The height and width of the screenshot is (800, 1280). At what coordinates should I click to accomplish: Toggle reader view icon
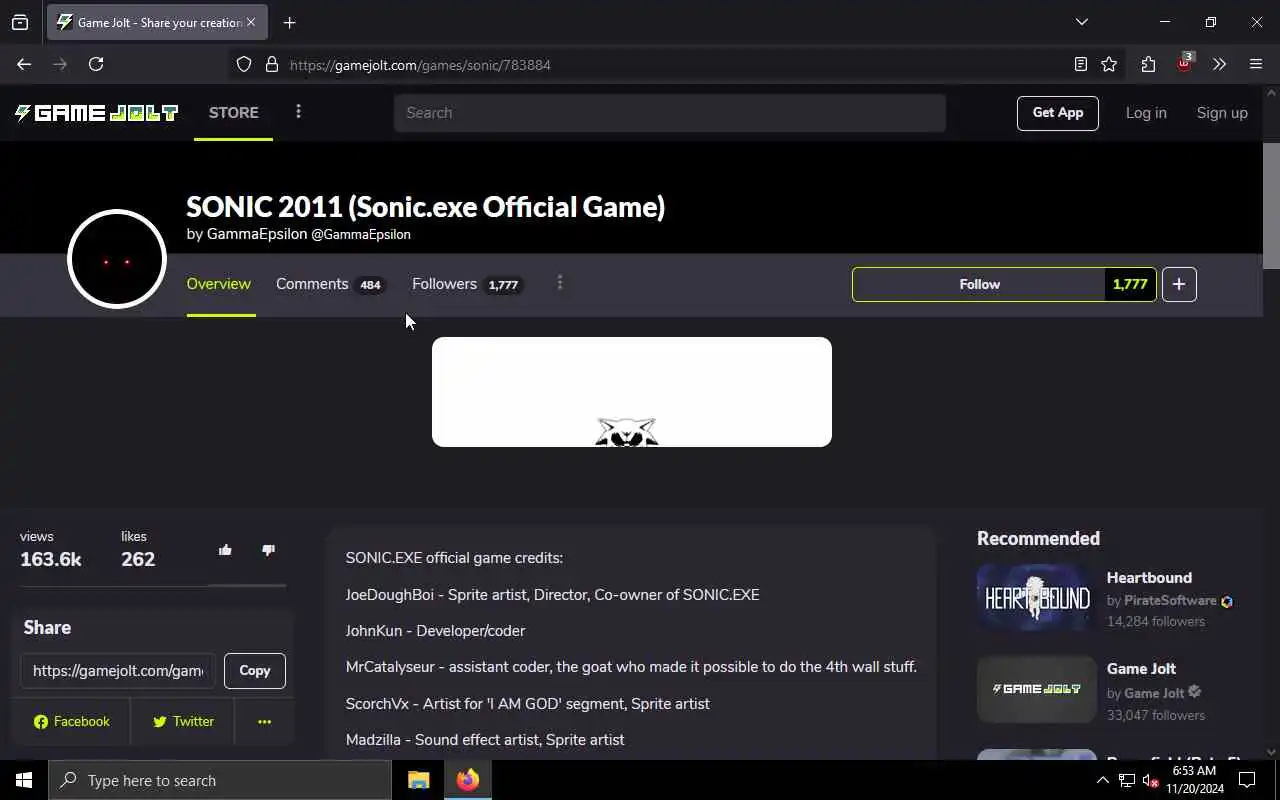[1081, 64]
